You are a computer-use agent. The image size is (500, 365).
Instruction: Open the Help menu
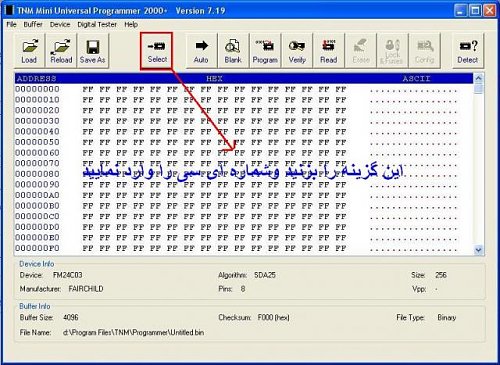pyautogui.click(x=131, y=24)
